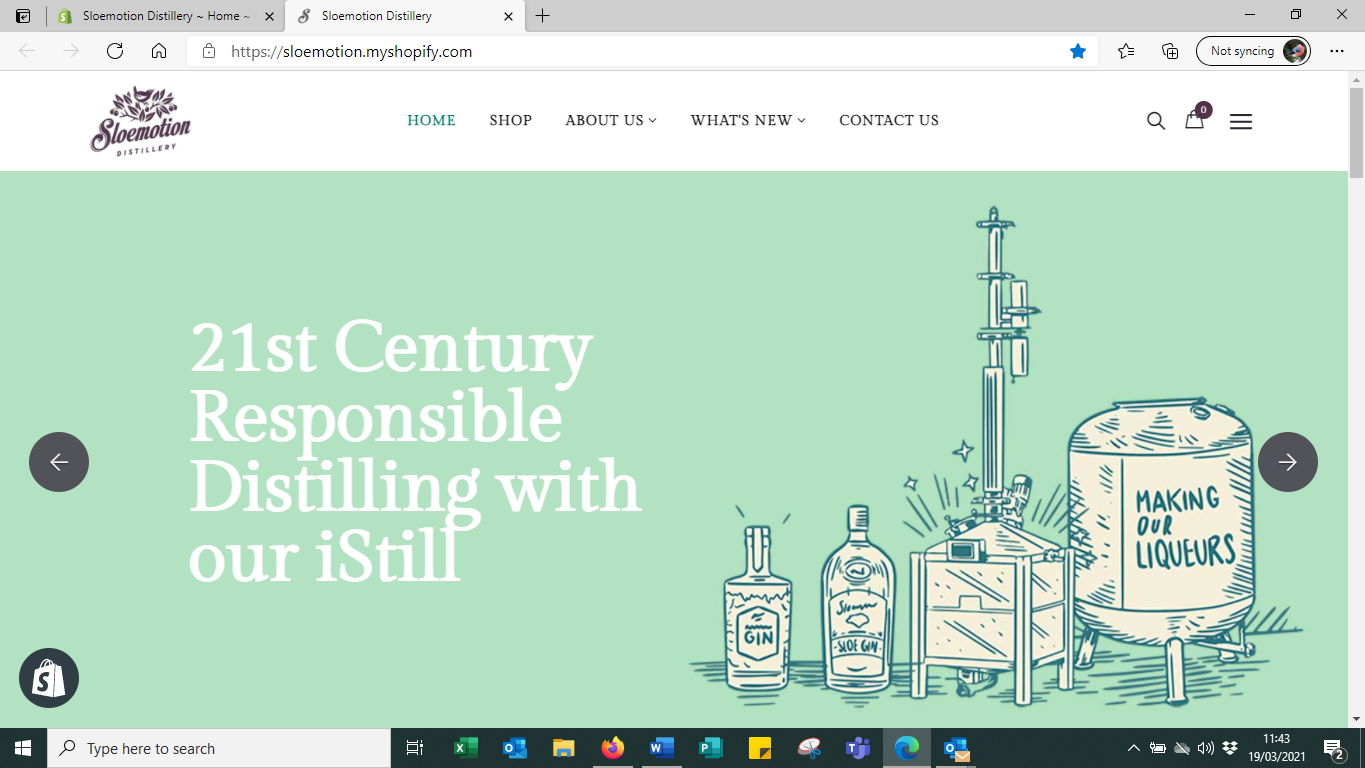Select the Shop menu item

(x=510, y=120)
